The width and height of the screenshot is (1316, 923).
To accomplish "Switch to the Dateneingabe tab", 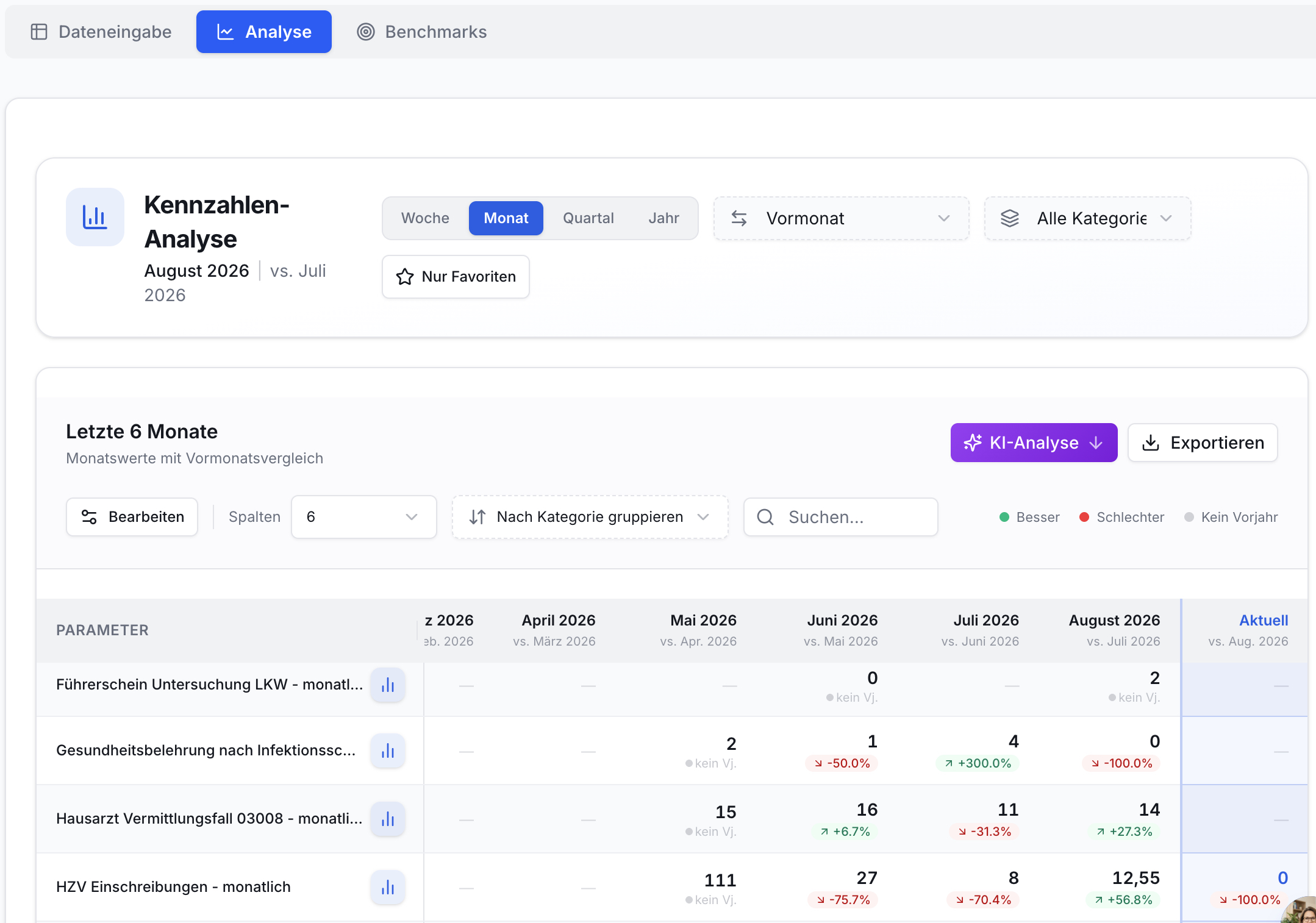I will coord(101,32).
